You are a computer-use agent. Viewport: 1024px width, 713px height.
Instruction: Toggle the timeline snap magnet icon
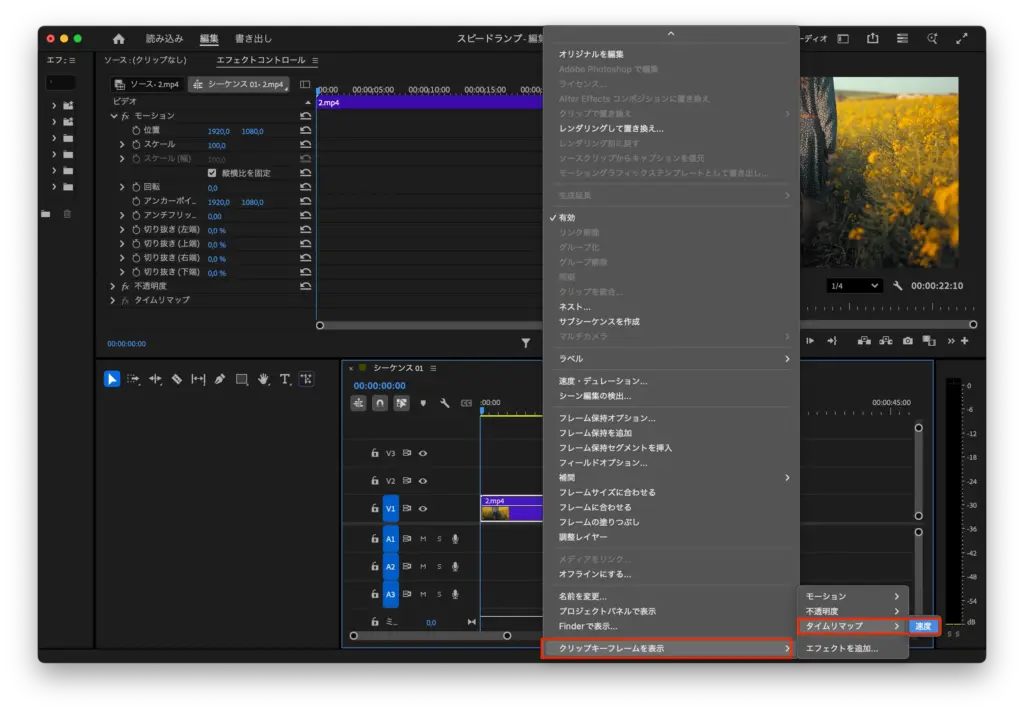[x=380, y=403]
